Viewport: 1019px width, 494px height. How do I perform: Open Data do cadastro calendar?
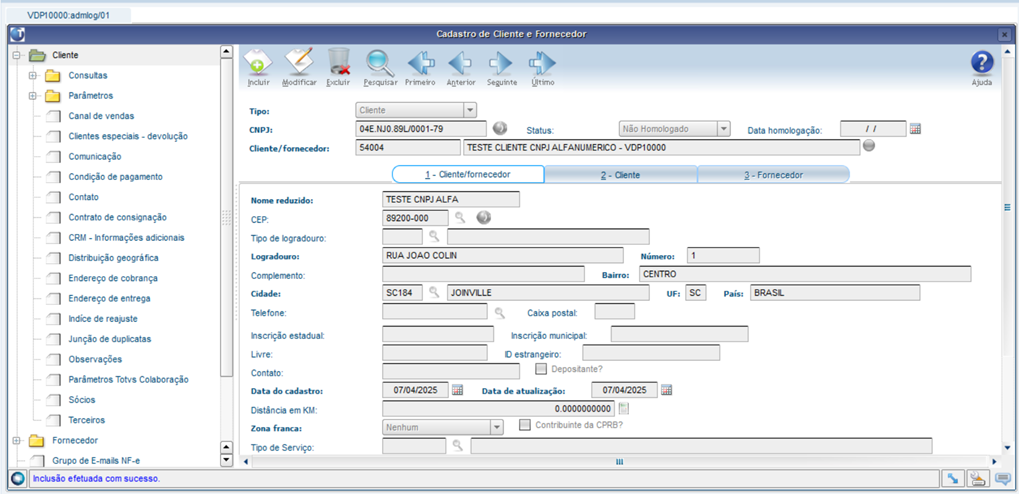[457, 390]
